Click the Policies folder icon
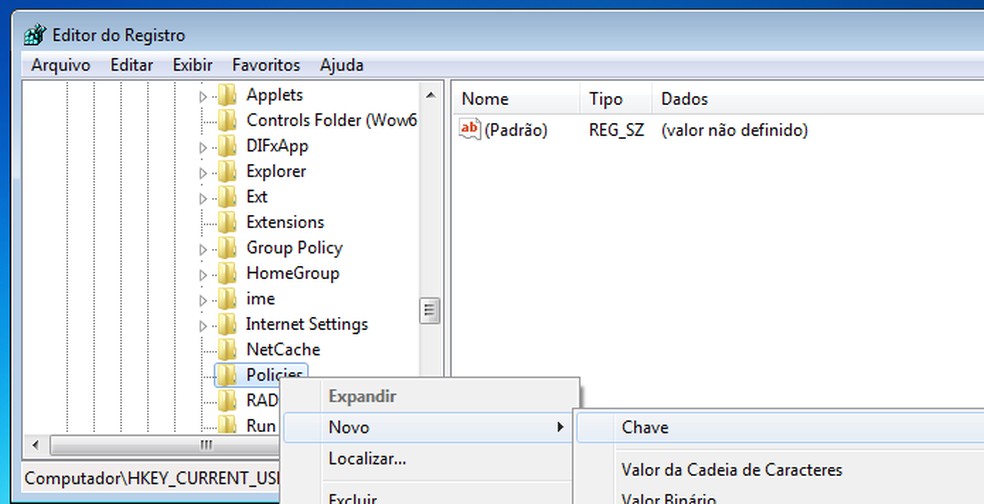This screenshot has height=504, width=984. click(x=227, y=375)
